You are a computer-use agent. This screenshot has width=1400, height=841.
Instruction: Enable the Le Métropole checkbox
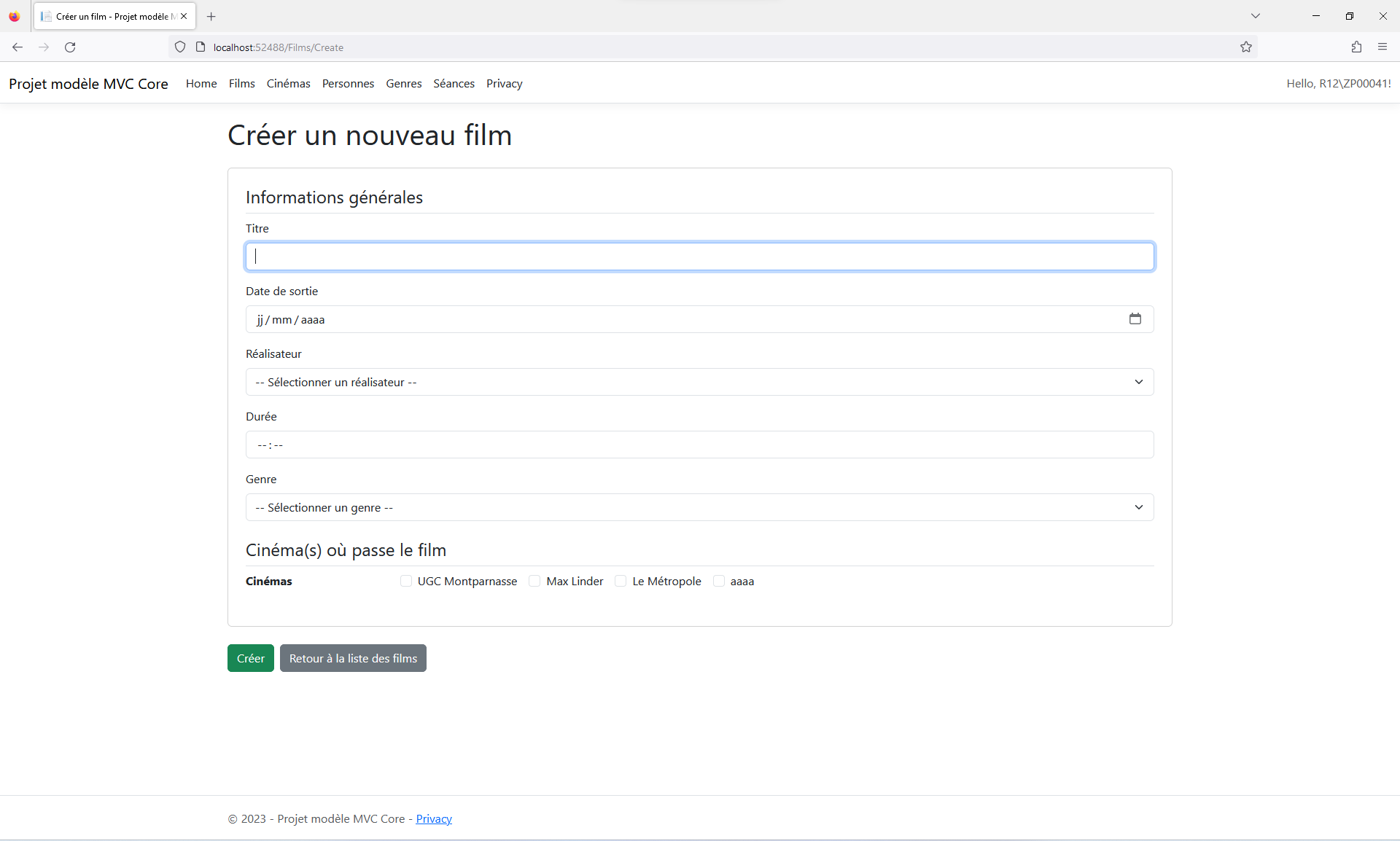tap(621, 581)
